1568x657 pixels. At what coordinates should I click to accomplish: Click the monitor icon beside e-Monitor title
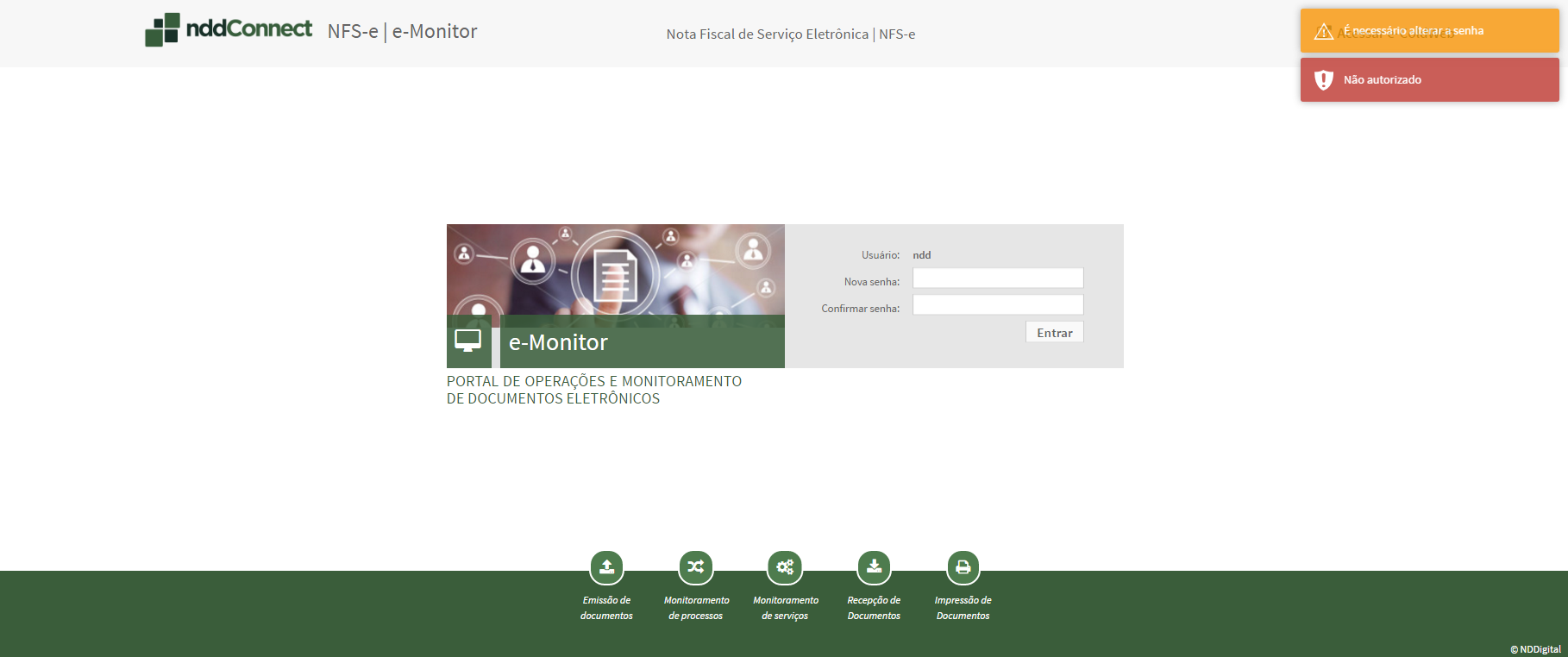pyautogui.click(x=468, y=341)
